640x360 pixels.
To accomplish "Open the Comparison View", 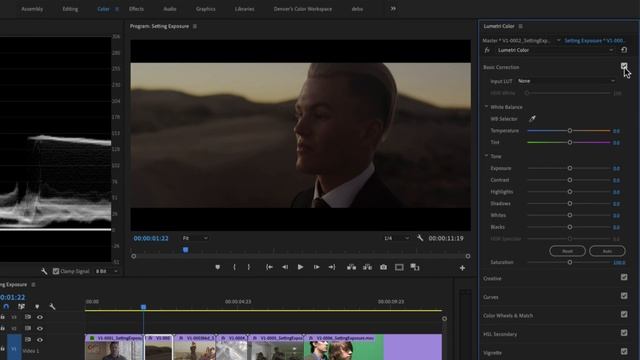I will (415, 267).
